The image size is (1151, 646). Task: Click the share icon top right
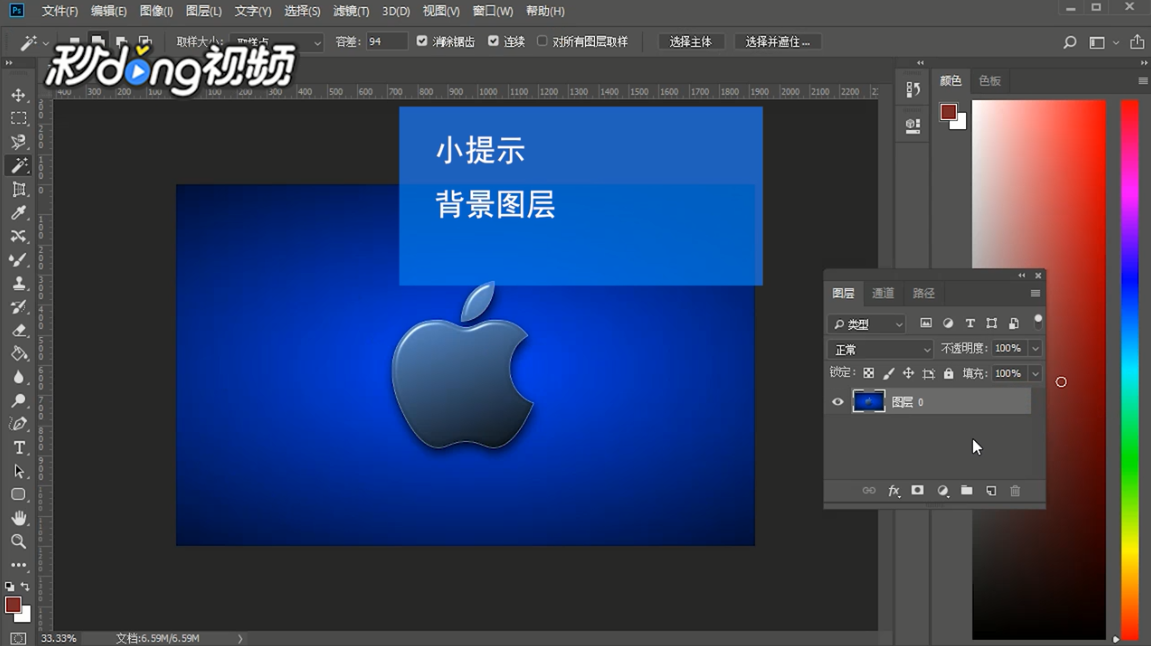(1137, 42)
